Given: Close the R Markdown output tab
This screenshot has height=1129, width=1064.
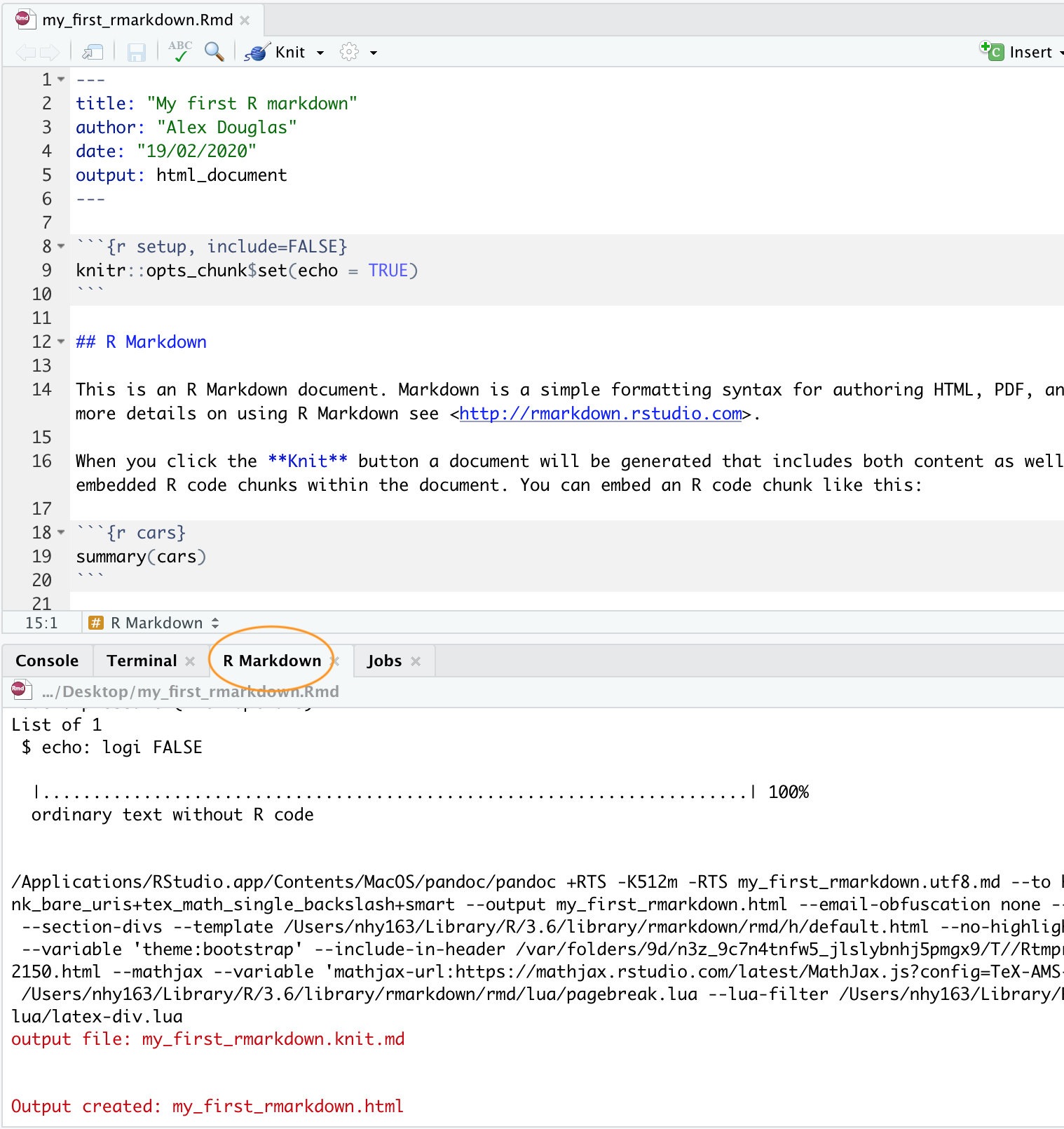Looking at the screenshot, I should coord(335,661).
